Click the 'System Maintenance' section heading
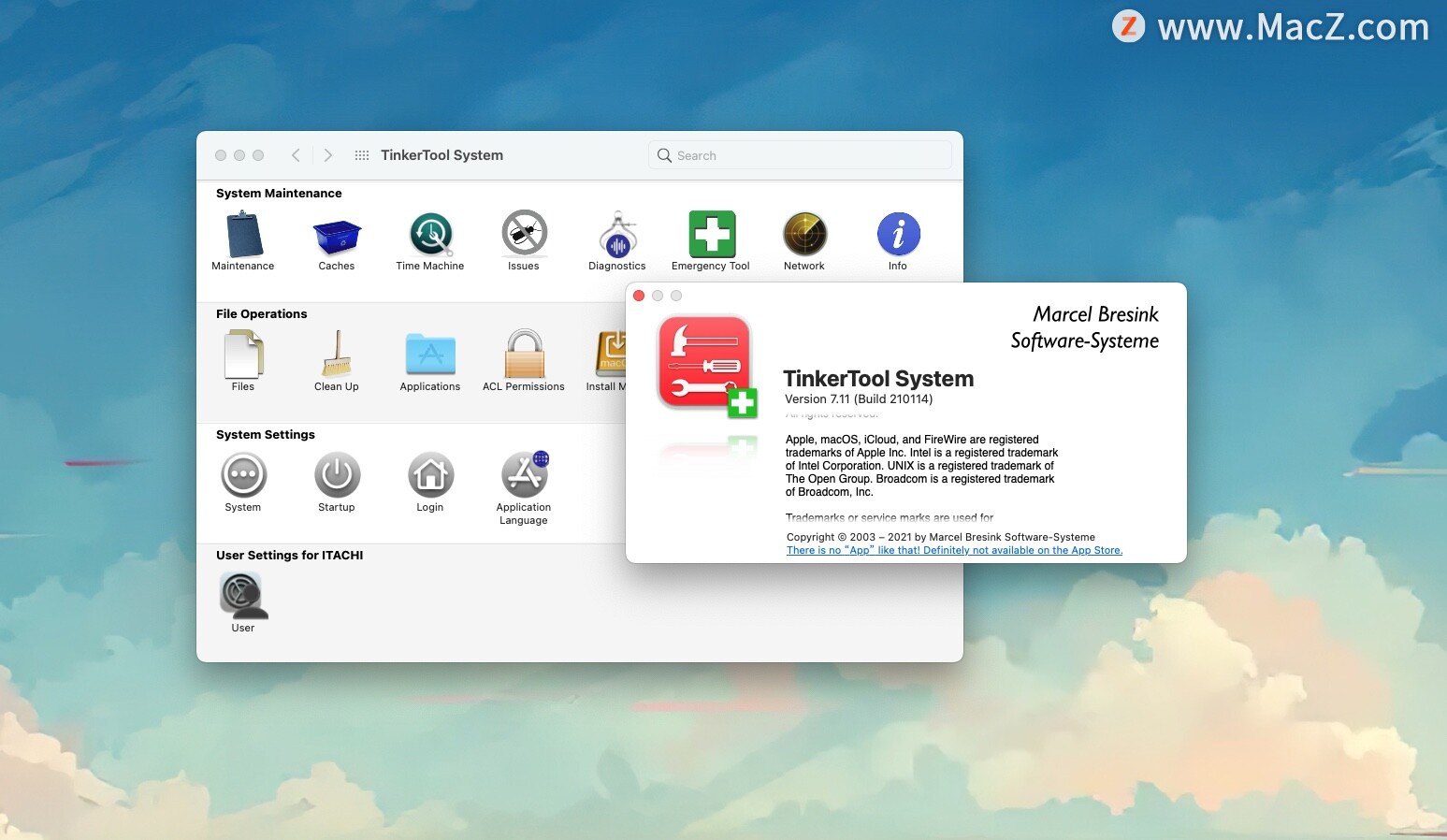 (279, 194)
